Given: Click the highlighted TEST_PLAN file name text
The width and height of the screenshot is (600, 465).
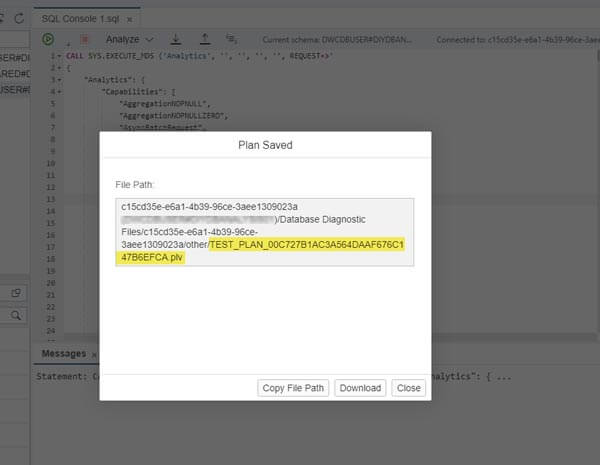Looking at the screenshot, I should coord(262,251).
